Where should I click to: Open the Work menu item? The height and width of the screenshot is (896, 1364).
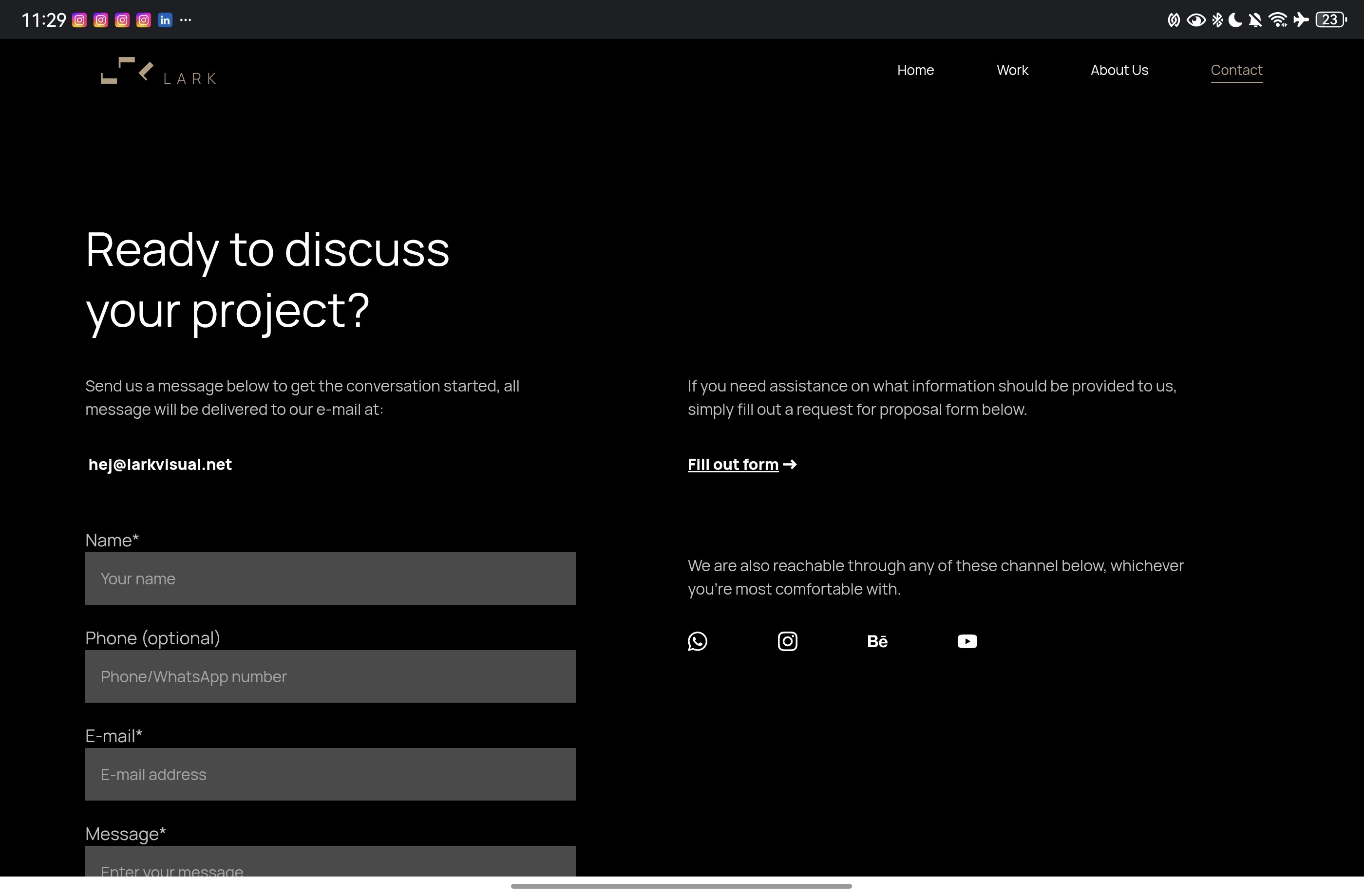[1012, 70]
